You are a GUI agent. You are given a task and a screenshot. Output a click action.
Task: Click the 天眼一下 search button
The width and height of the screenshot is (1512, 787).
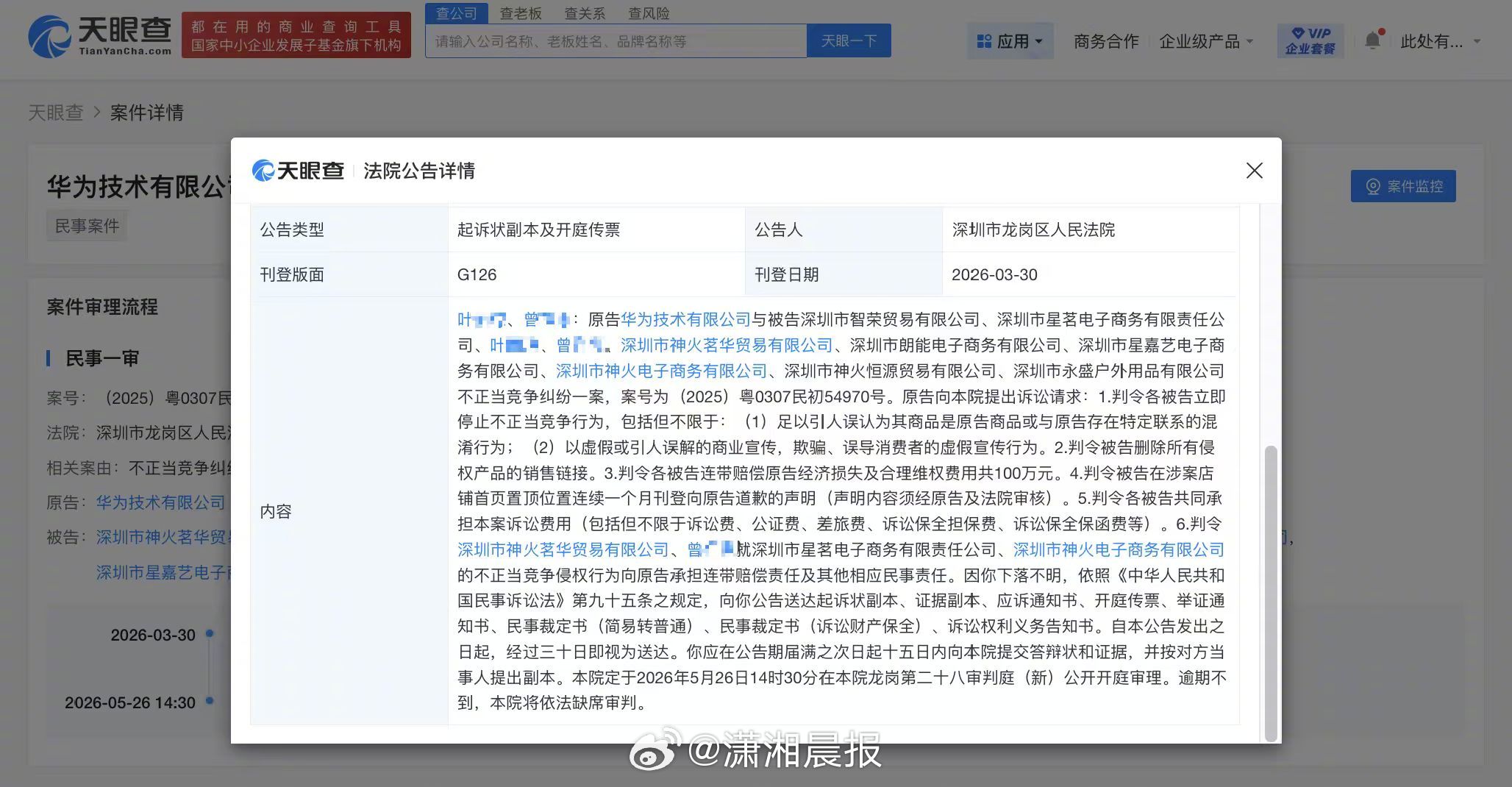(x=849, y=40)
